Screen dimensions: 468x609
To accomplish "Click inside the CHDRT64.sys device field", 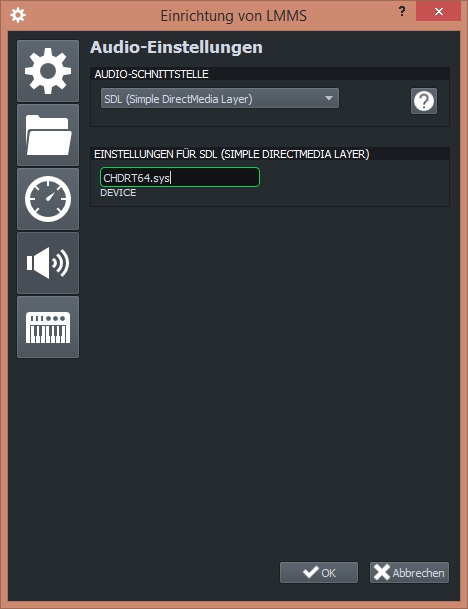I will coord(180,177).
